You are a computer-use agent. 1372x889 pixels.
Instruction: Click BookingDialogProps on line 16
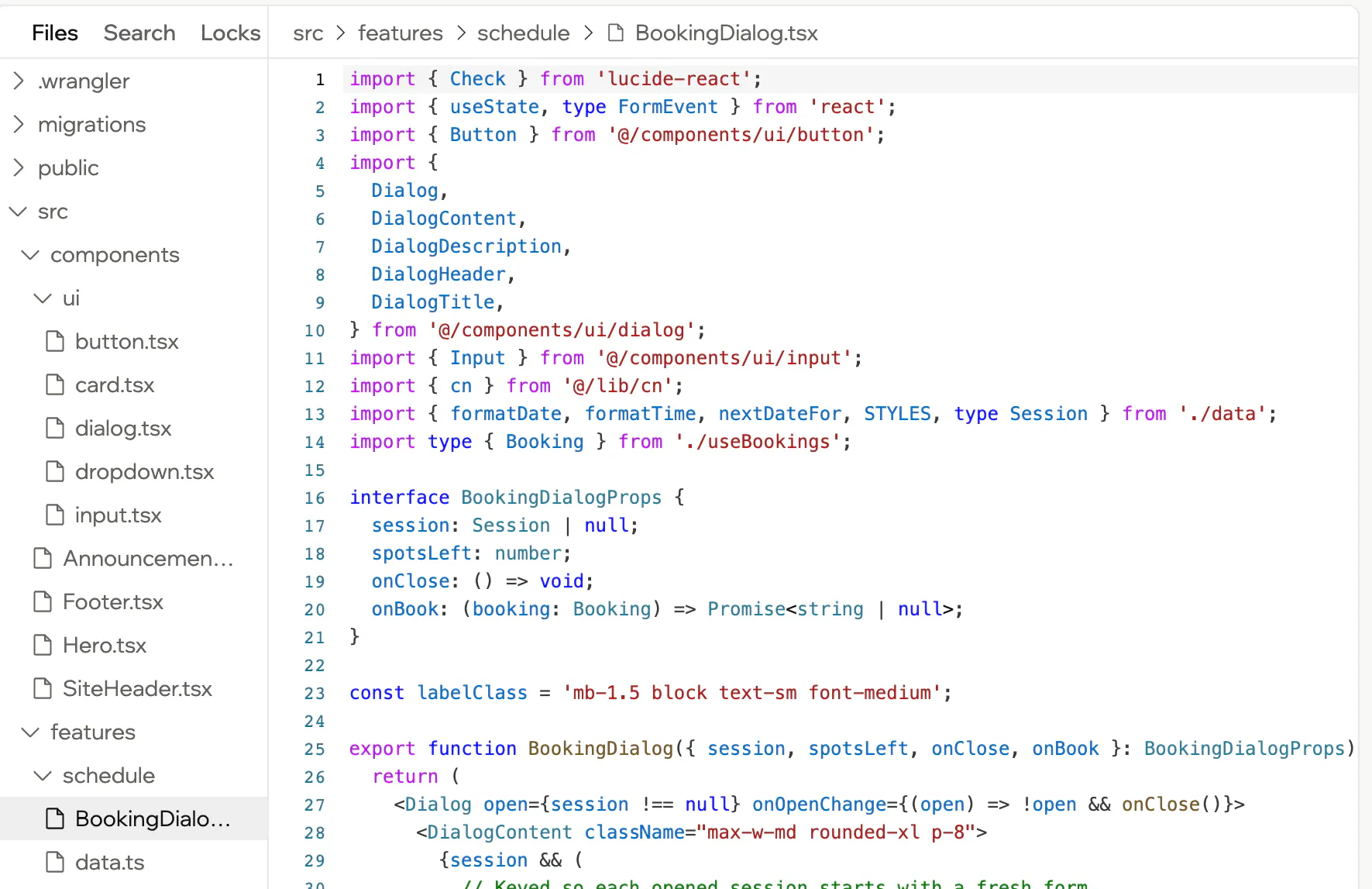(x=561, y=498)
